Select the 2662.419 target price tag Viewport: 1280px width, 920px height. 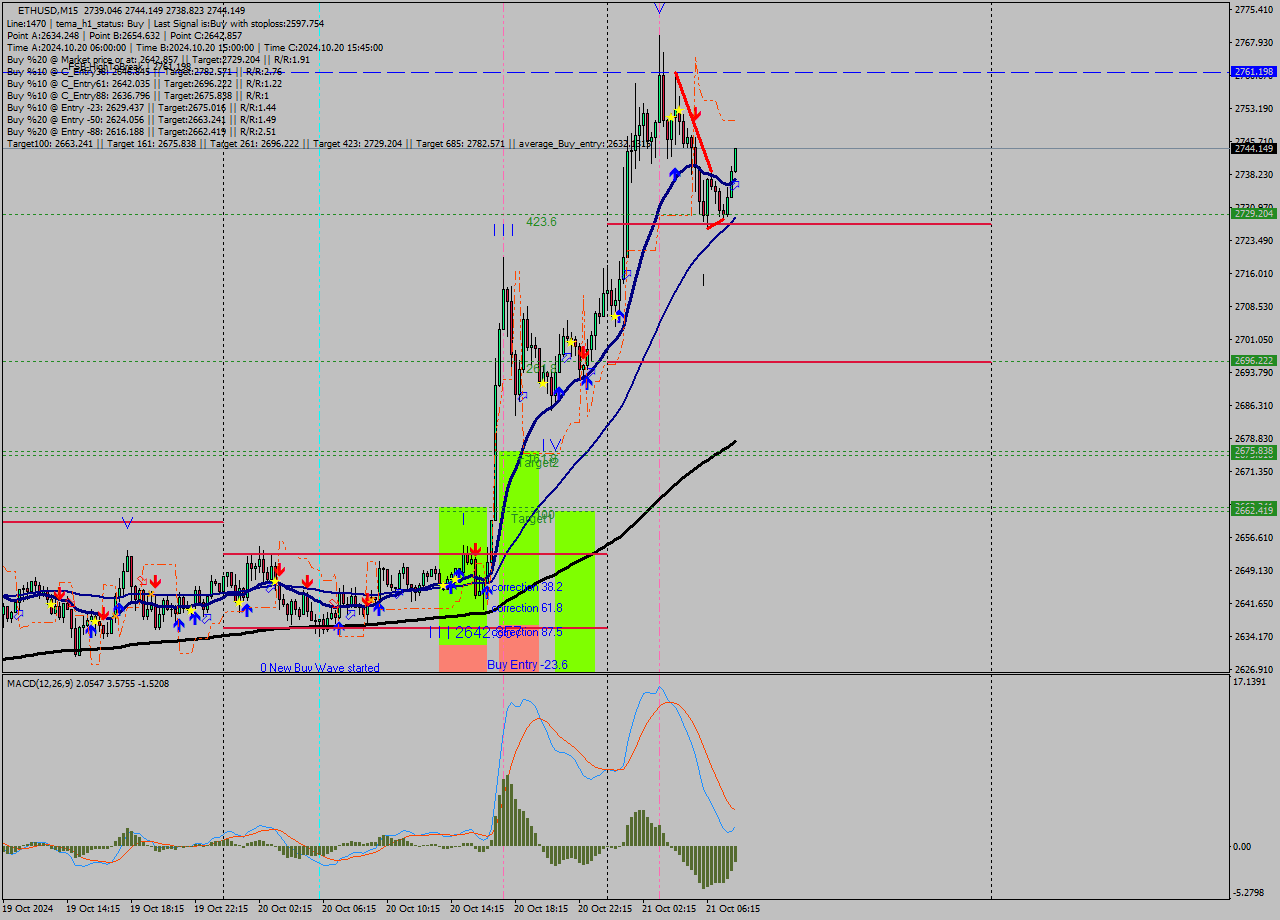(x=1254, y=510)
